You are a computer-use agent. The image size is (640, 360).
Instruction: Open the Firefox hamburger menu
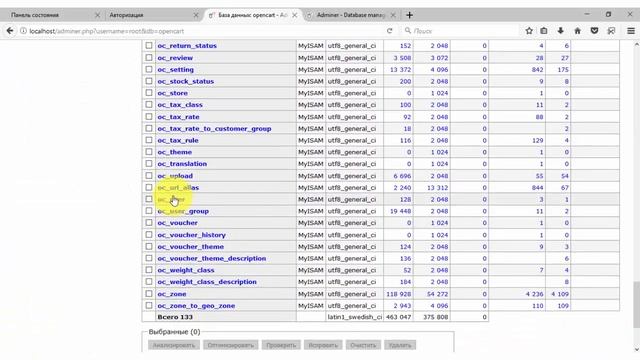(x=631, y=31)
